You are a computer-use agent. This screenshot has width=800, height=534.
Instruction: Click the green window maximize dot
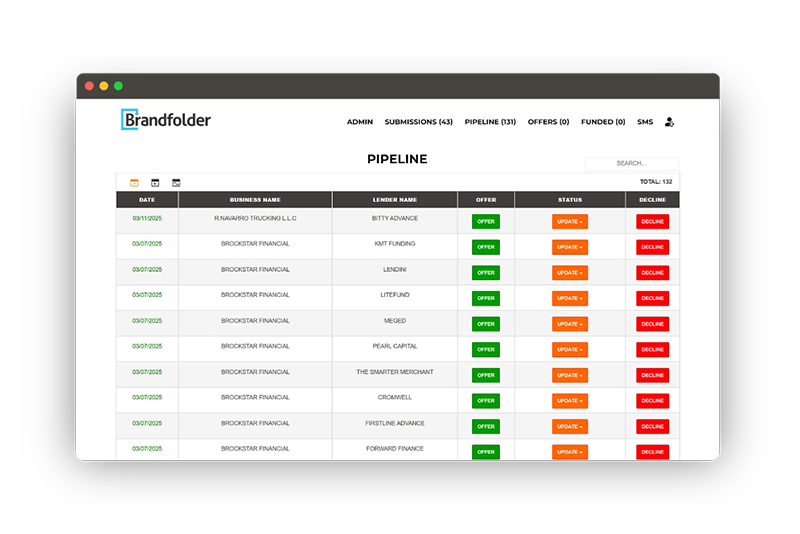pyautogui.click(x=118, y=86)
